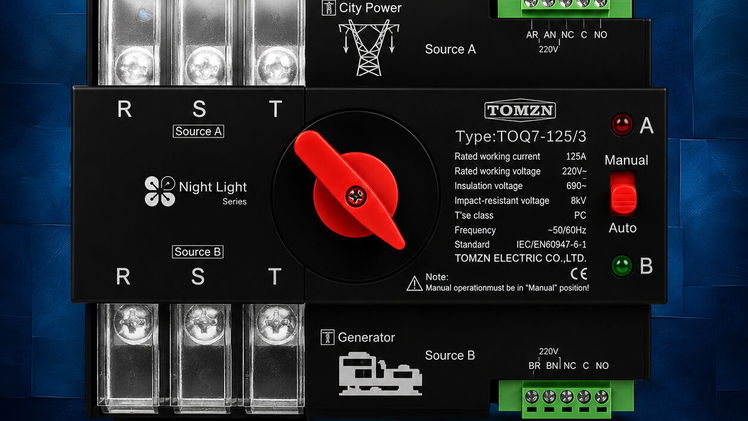Click the Source A S-phase terminal screw

pyautogui.click(x=205, y=65)
